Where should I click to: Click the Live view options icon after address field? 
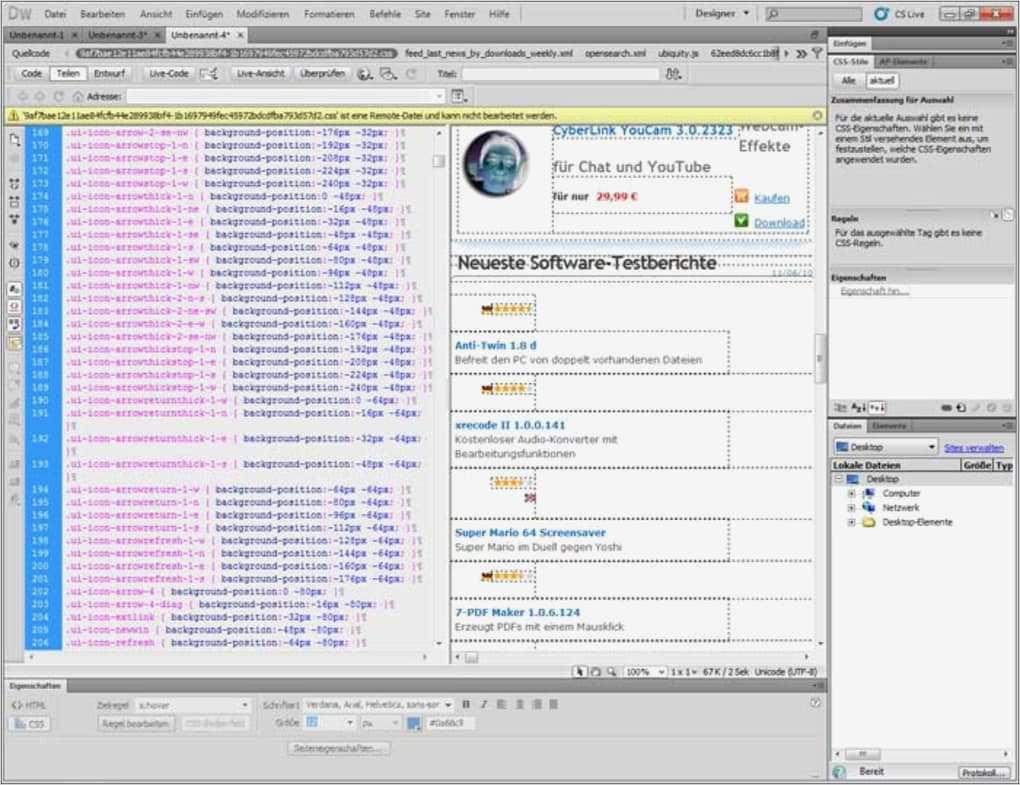tap(459, 96)
